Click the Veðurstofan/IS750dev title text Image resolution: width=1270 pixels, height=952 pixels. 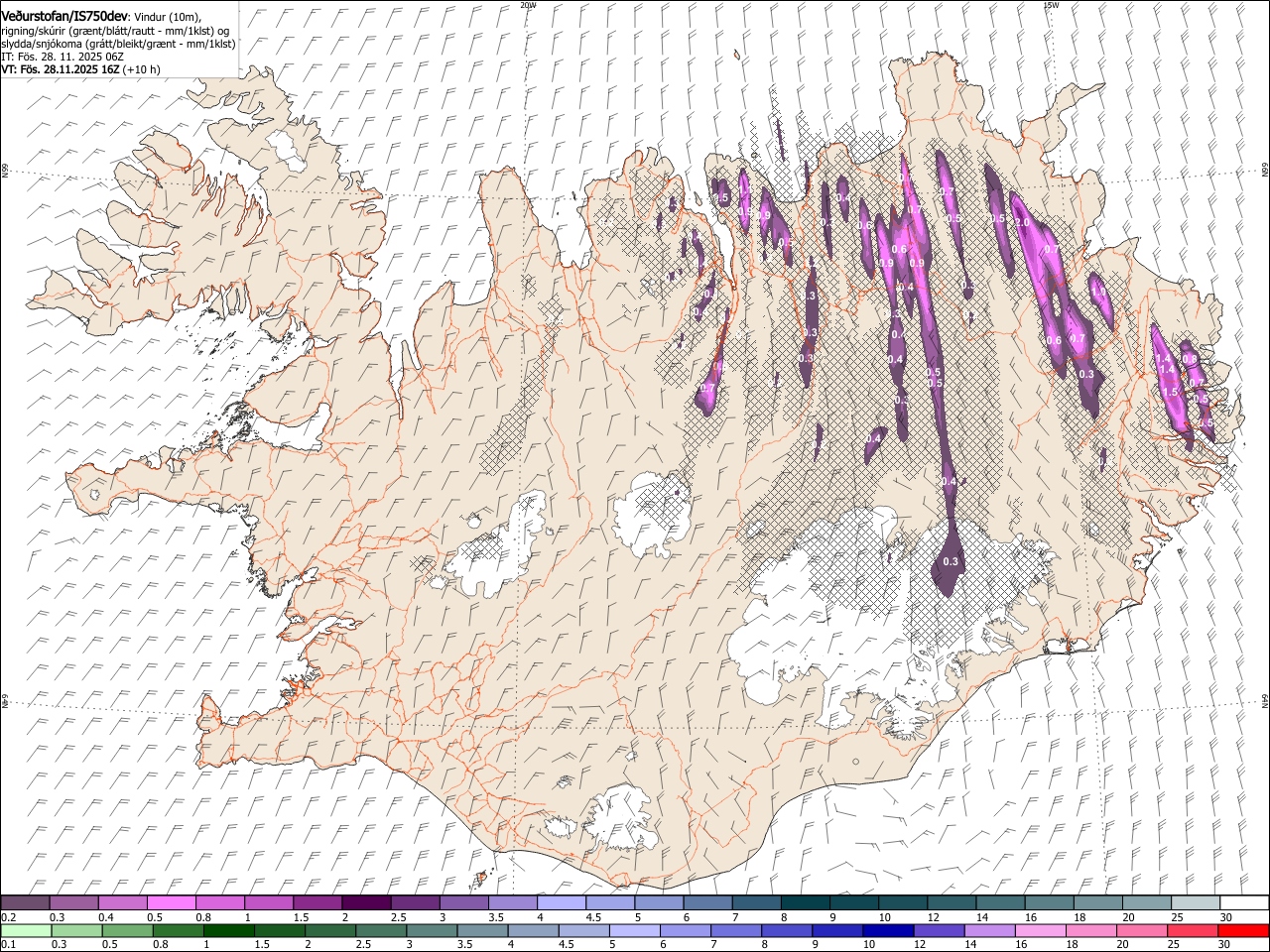[64, 16]
